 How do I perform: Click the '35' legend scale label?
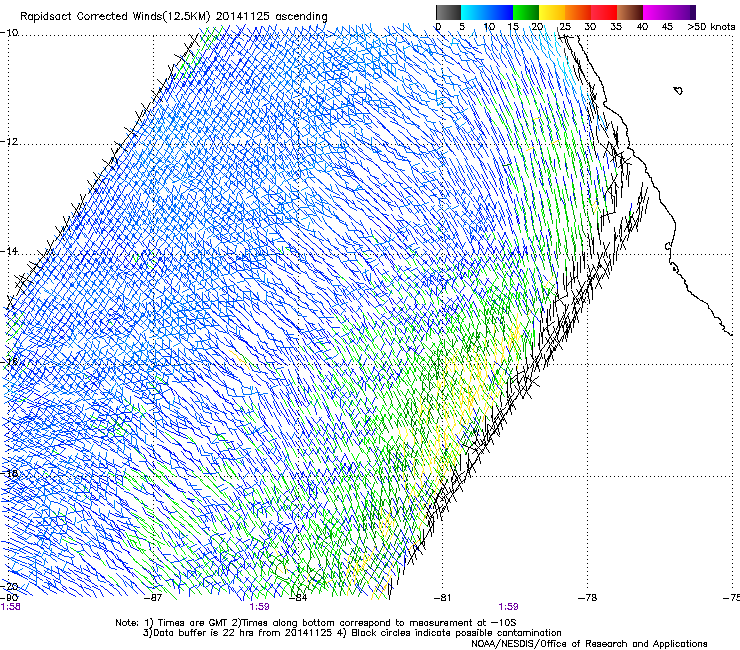coord(616,27)
